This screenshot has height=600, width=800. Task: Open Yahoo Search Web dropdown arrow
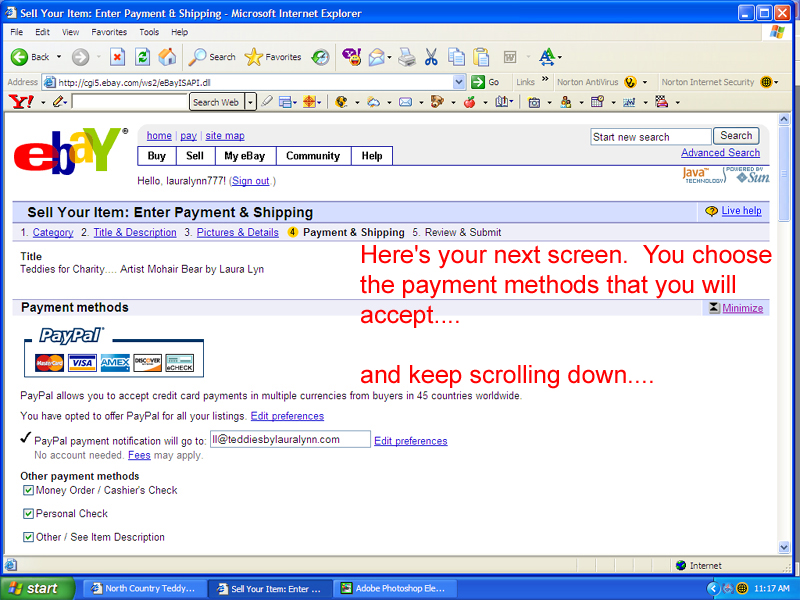coord(251,102)
